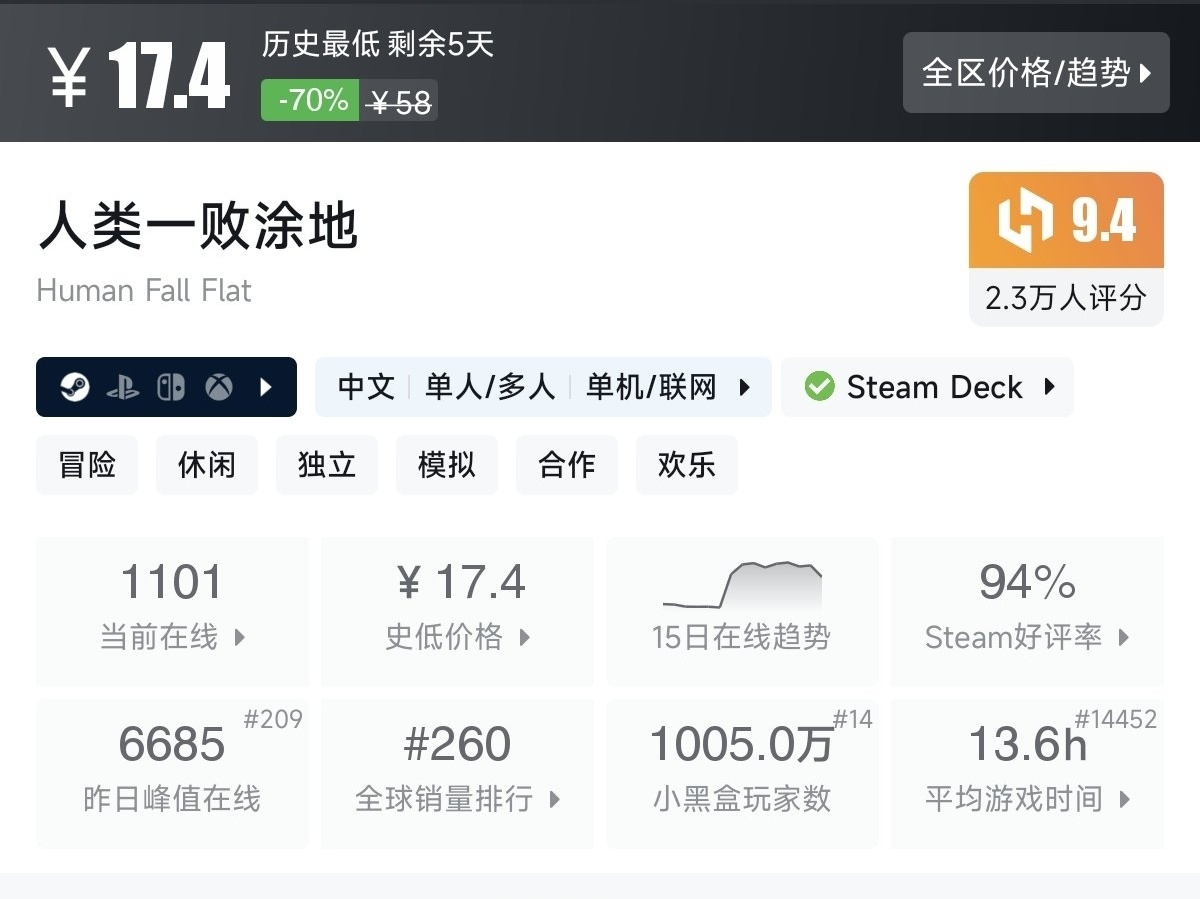This screenshot has height=899, width=1200.
Task: Click the green Steam Deck verified checkmark
Action: tap(819, 387)
